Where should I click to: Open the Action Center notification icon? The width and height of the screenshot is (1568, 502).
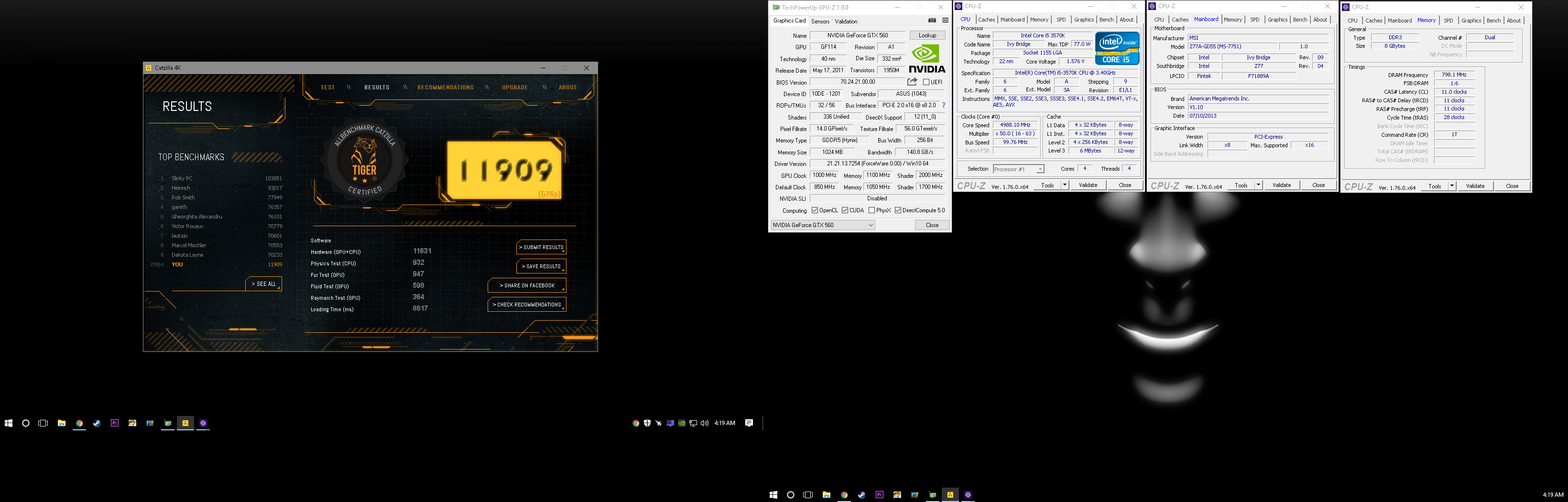pos(749,423)
